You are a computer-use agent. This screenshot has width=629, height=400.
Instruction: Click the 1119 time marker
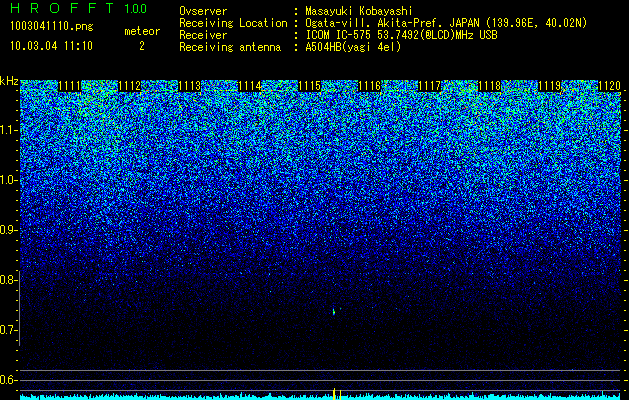[x=550, y=86]
